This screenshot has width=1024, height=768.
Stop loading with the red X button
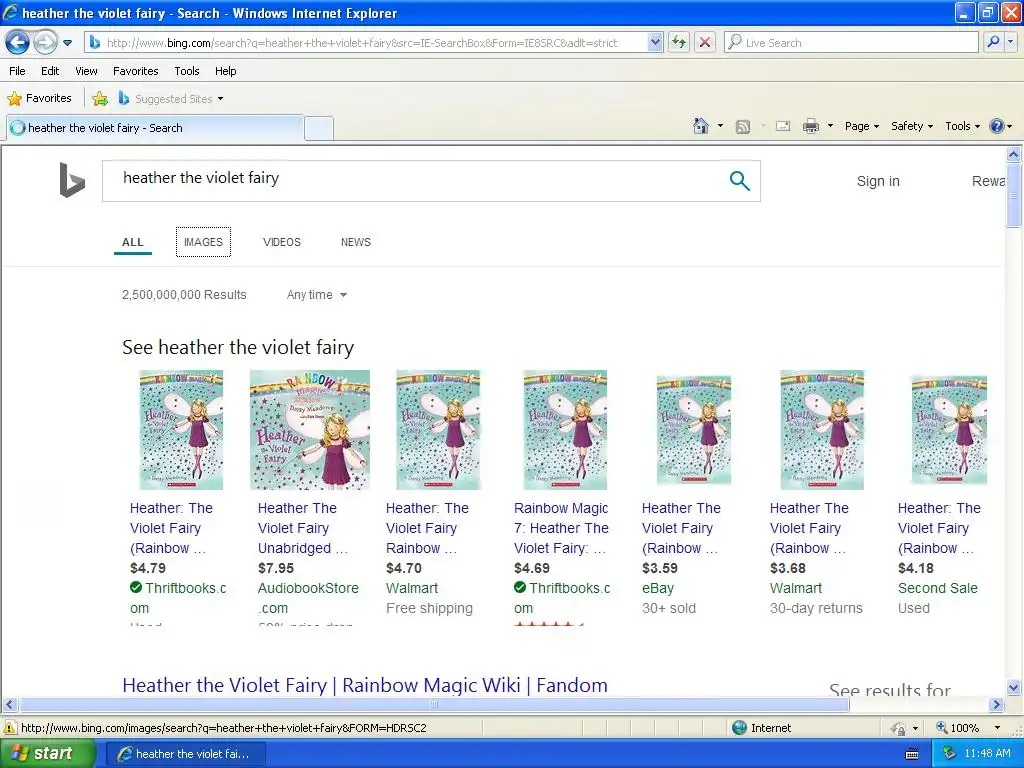coord(705,42)
